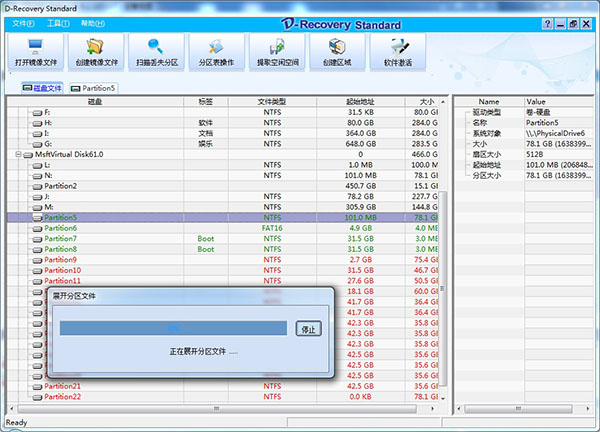600x432 pixels.
Task: Click the Scan Lost Partitions toolbar icon (扫描丢失分区)
Action: click(x=157, y=52)
